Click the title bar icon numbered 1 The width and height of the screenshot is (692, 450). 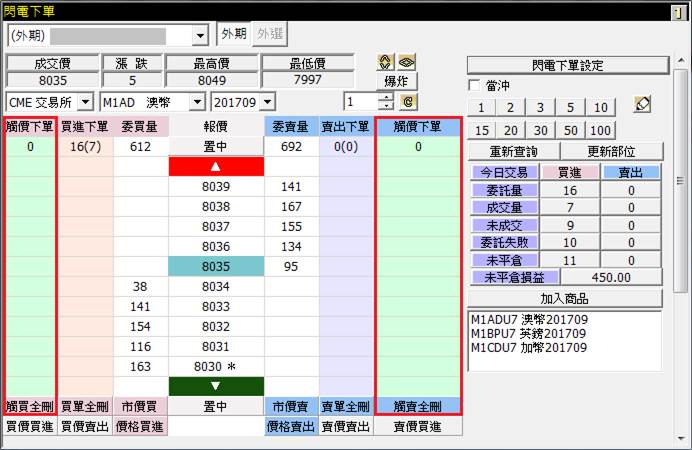click(678, 13)
